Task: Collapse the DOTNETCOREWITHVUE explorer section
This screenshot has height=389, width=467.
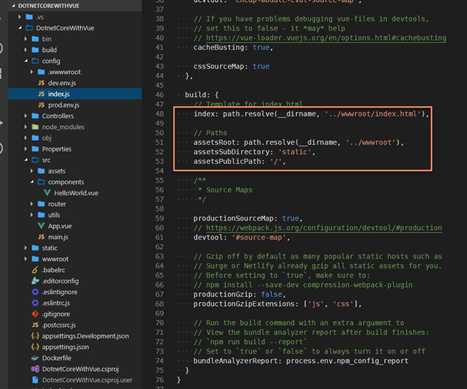Action: [14, 6]
